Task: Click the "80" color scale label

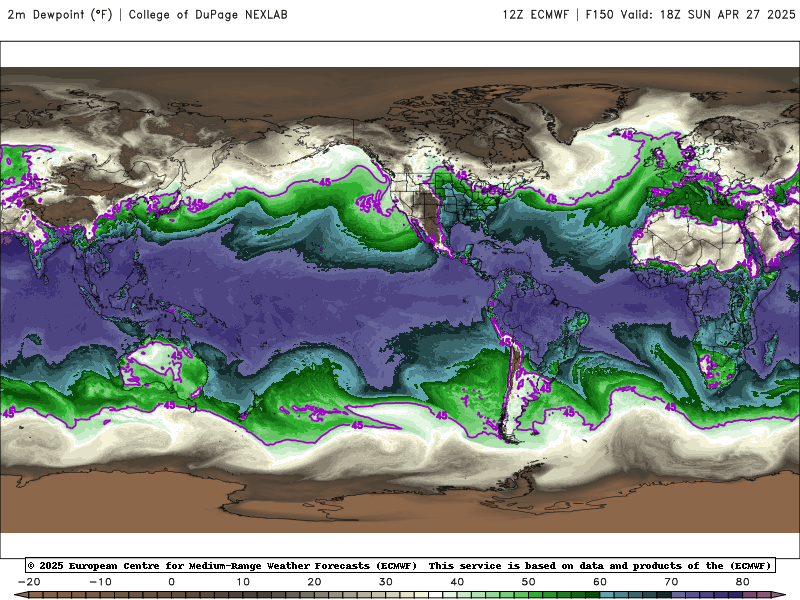Action: [743, 582]
